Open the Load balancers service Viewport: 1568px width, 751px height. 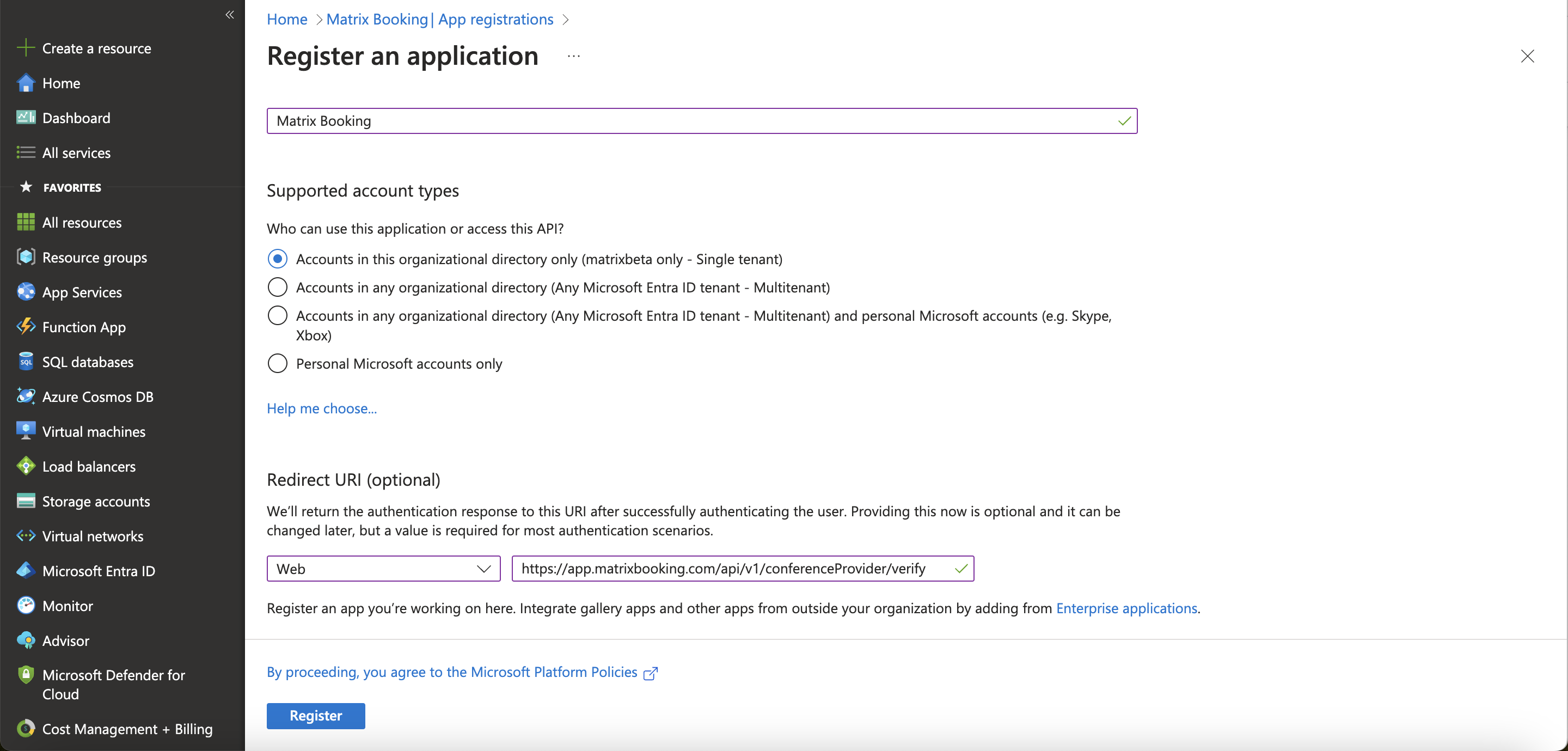tap(89, 466)
